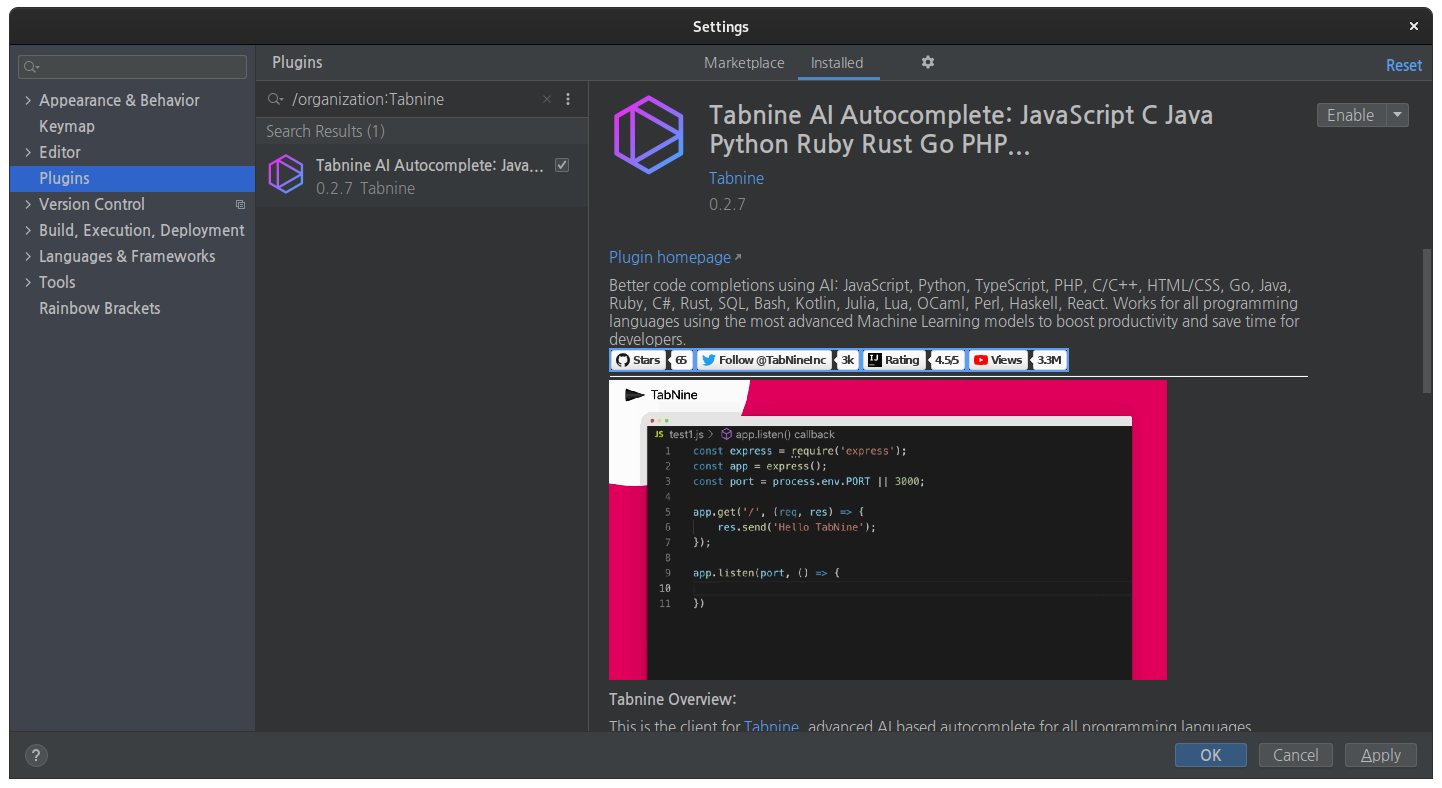
Task: Click the plugin description scrollbar
Action: tap(1427, 321)
